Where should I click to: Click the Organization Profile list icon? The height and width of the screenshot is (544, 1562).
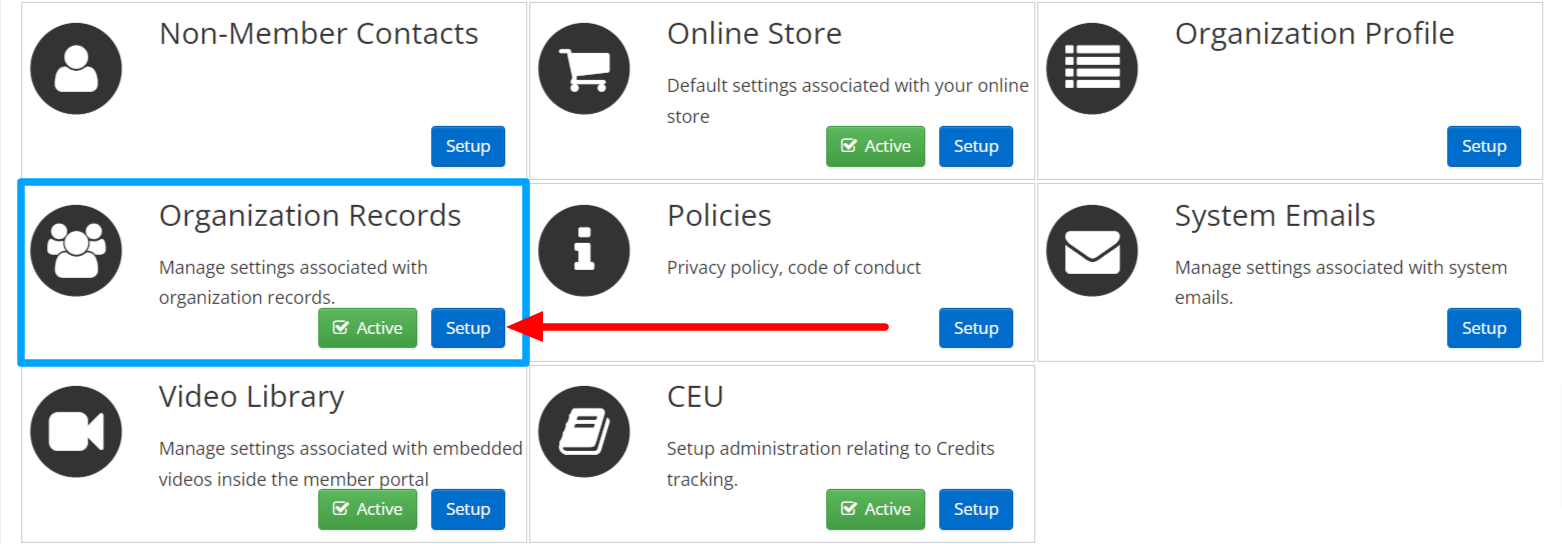pyautogui.click(x=1092, y=68)
